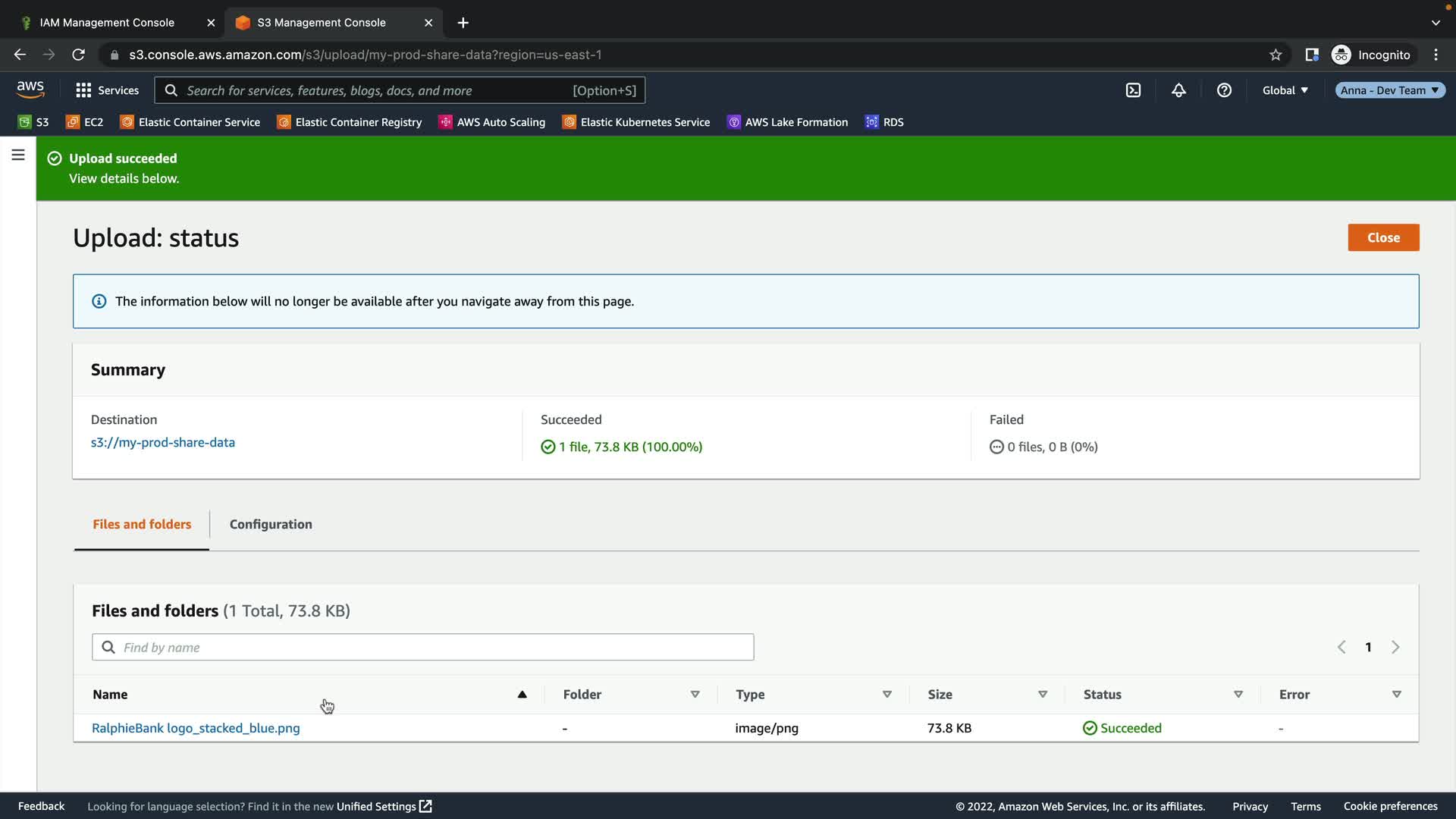1456x819 pixels.
Task: Click the AWS logo home icon
Action: pyautogui.click(x=30, y=89)
